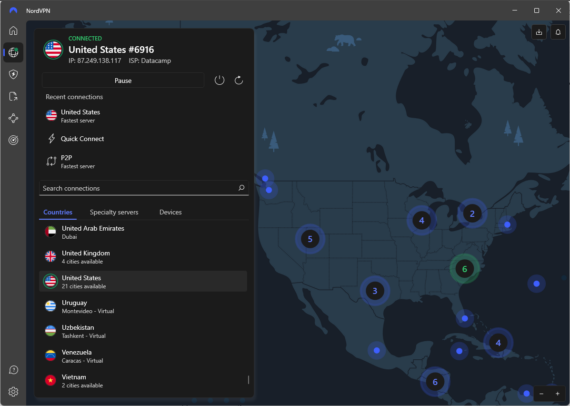This screenshot has height=406, width=570.
Task: Click the 5 server cluster on map
Action: tap(310, 239)
